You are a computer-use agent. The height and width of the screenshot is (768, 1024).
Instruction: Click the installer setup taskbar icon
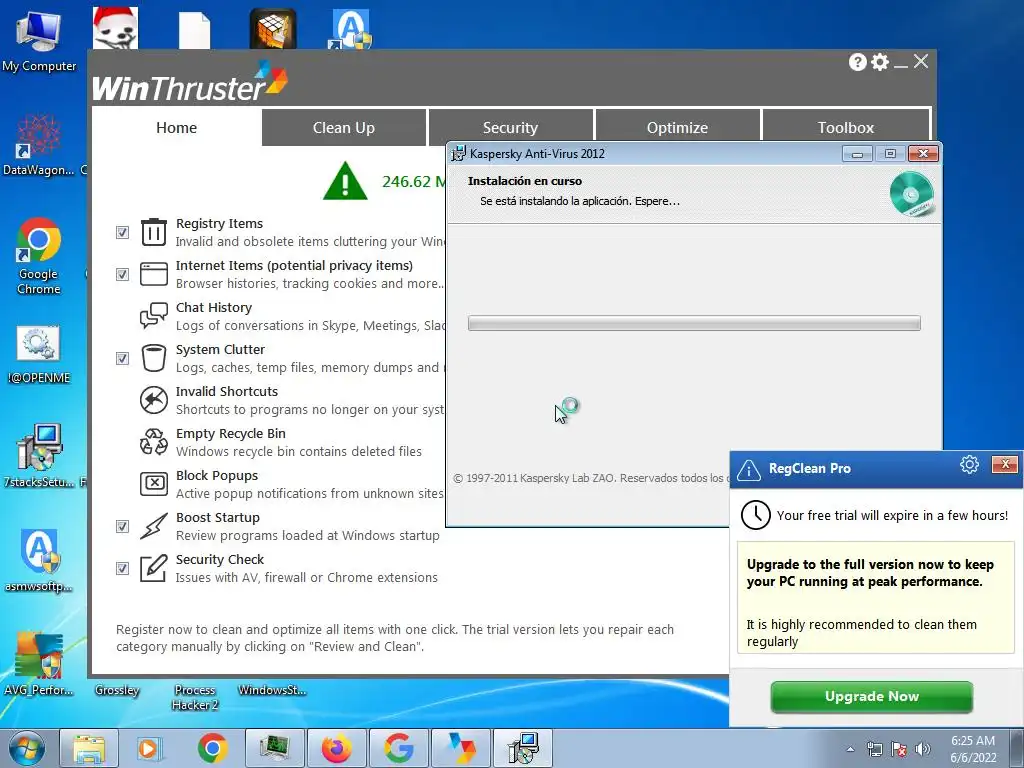(522, 748)
